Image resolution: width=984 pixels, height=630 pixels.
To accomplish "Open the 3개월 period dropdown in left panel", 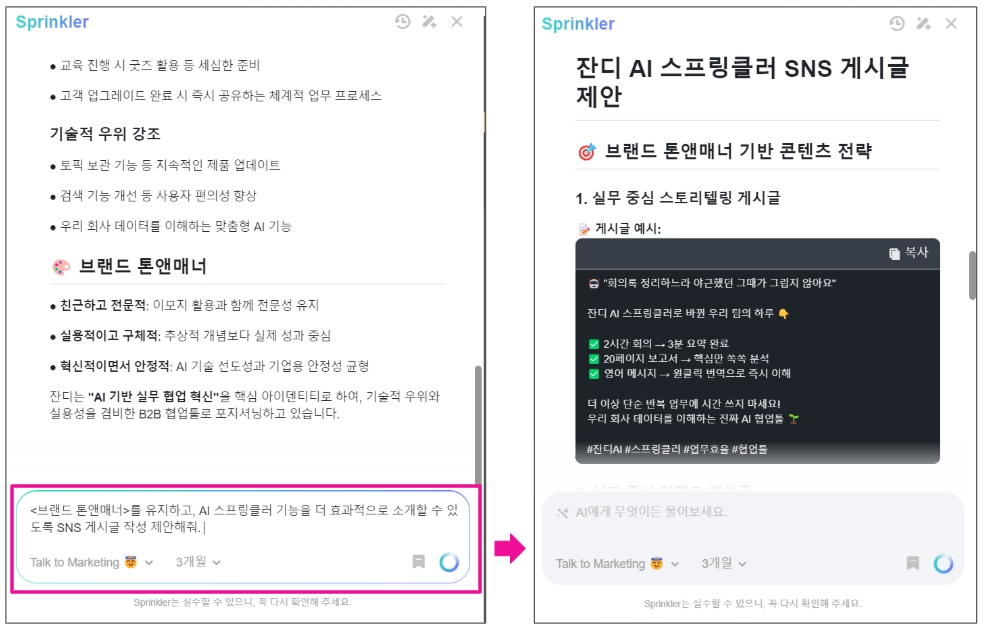I will tap(198, 562).
